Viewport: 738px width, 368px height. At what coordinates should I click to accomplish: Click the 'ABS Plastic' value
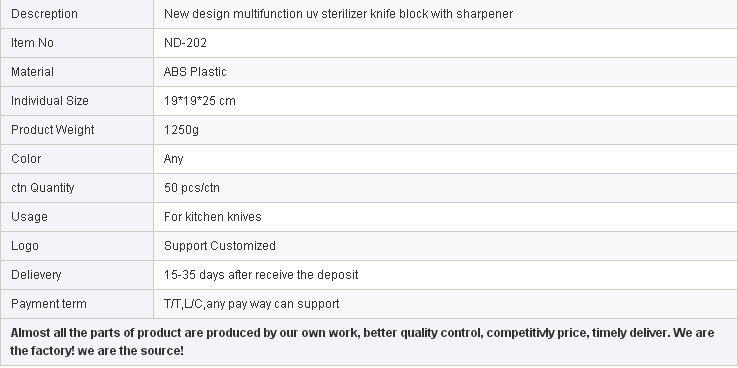coord(195,72)
